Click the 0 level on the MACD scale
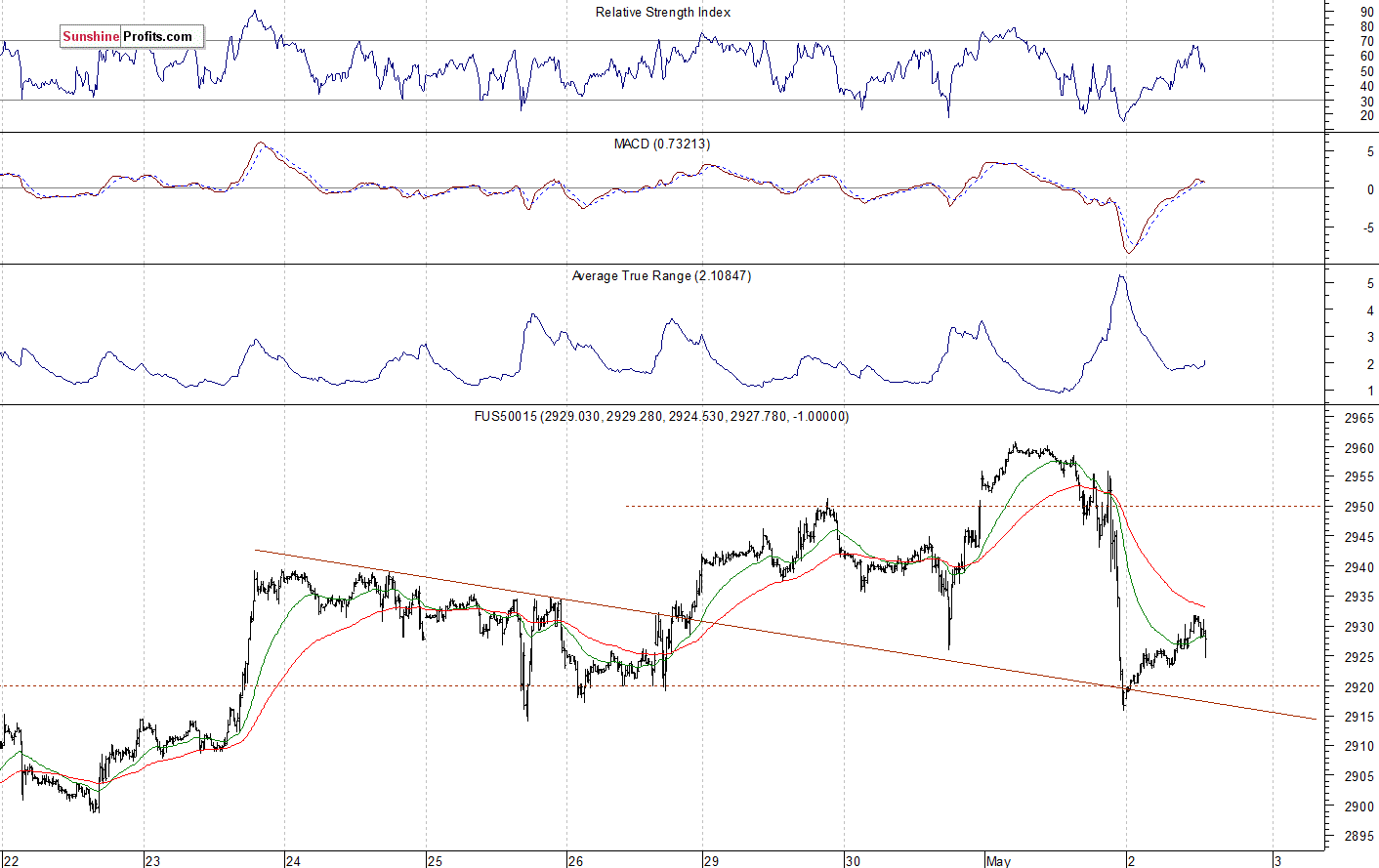The height and width of the screenshot is (868, 1379). tap(1370, 189)
